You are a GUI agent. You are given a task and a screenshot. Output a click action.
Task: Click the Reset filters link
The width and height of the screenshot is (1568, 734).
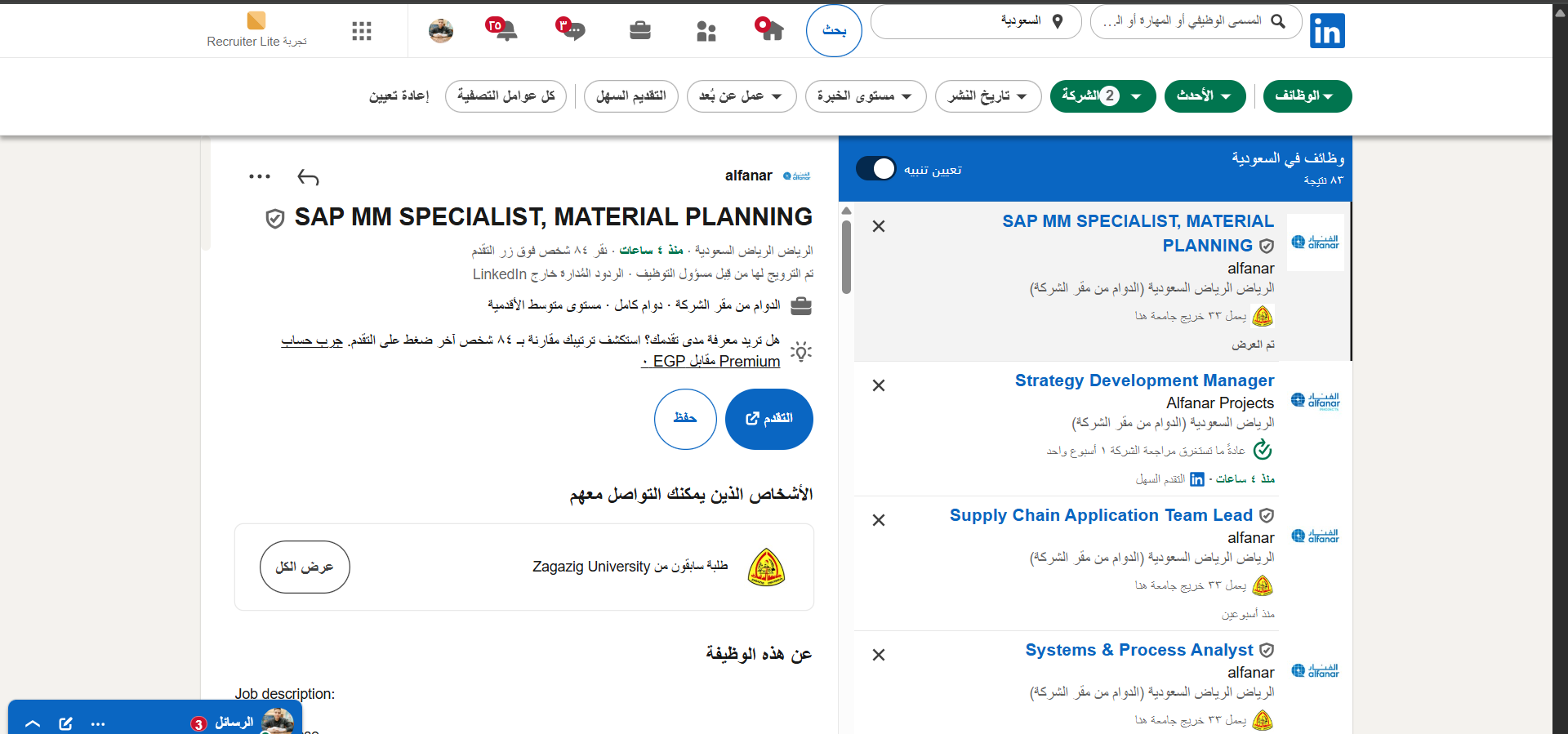[x=399, y=96]
